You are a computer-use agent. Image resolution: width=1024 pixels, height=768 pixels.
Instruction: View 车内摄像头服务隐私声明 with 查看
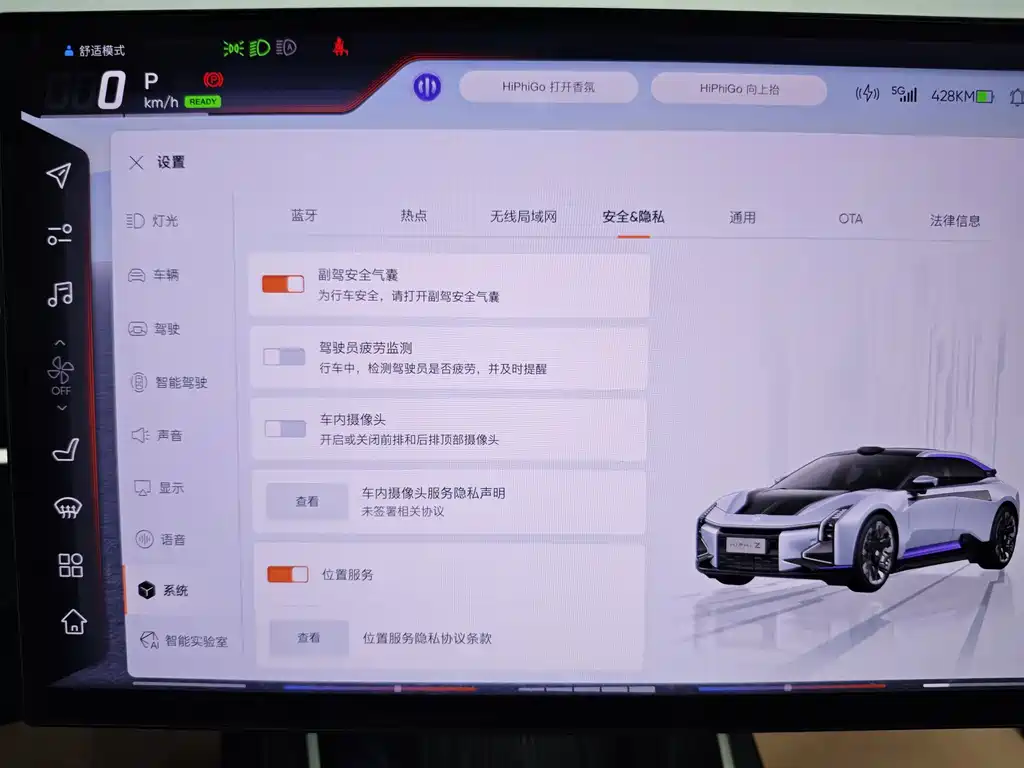(x=307, y=502)
